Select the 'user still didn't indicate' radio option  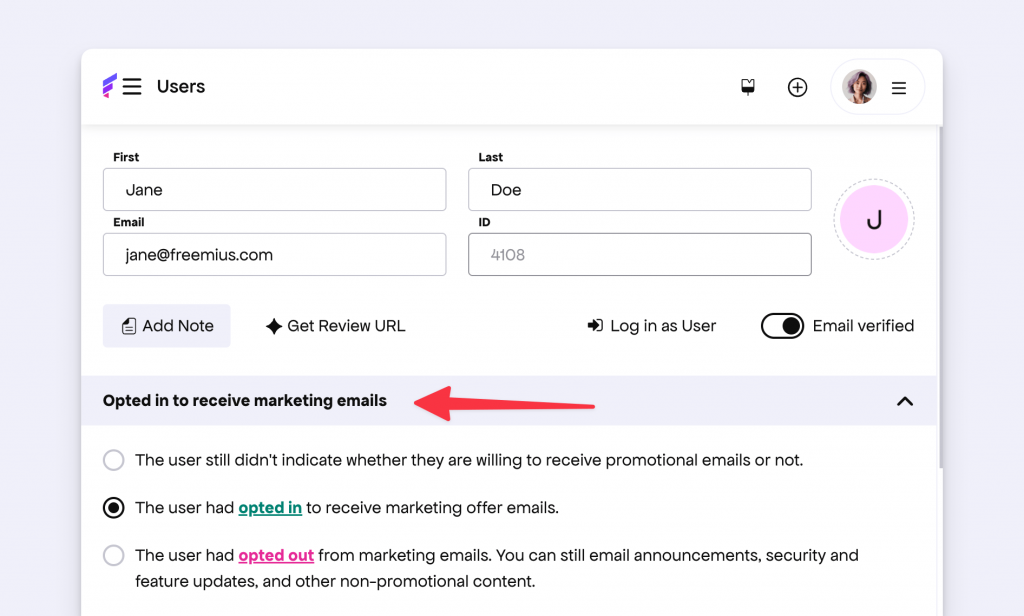click(113, 460)
